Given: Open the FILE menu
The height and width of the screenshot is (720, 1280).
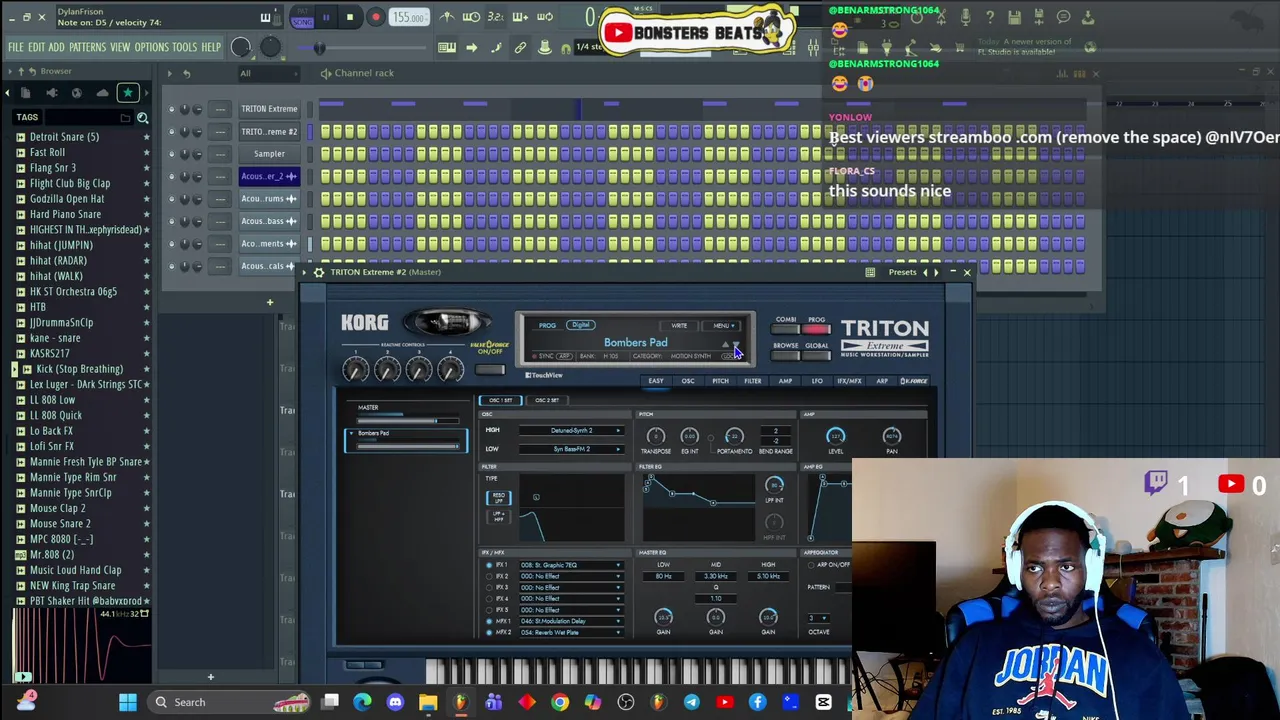Looking at the screenshot, I should pos(16,47).
